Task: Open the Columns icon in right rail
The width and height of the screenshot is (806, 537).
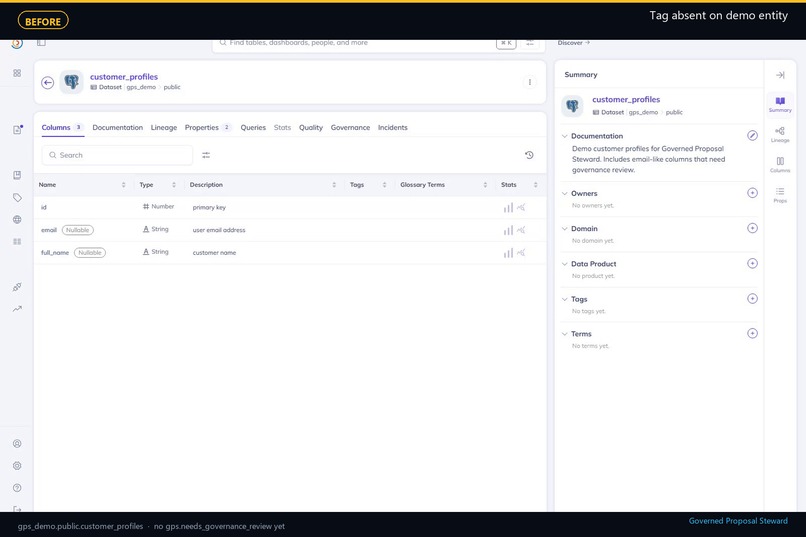Action: pyautogui.click(x=780, y=165)
